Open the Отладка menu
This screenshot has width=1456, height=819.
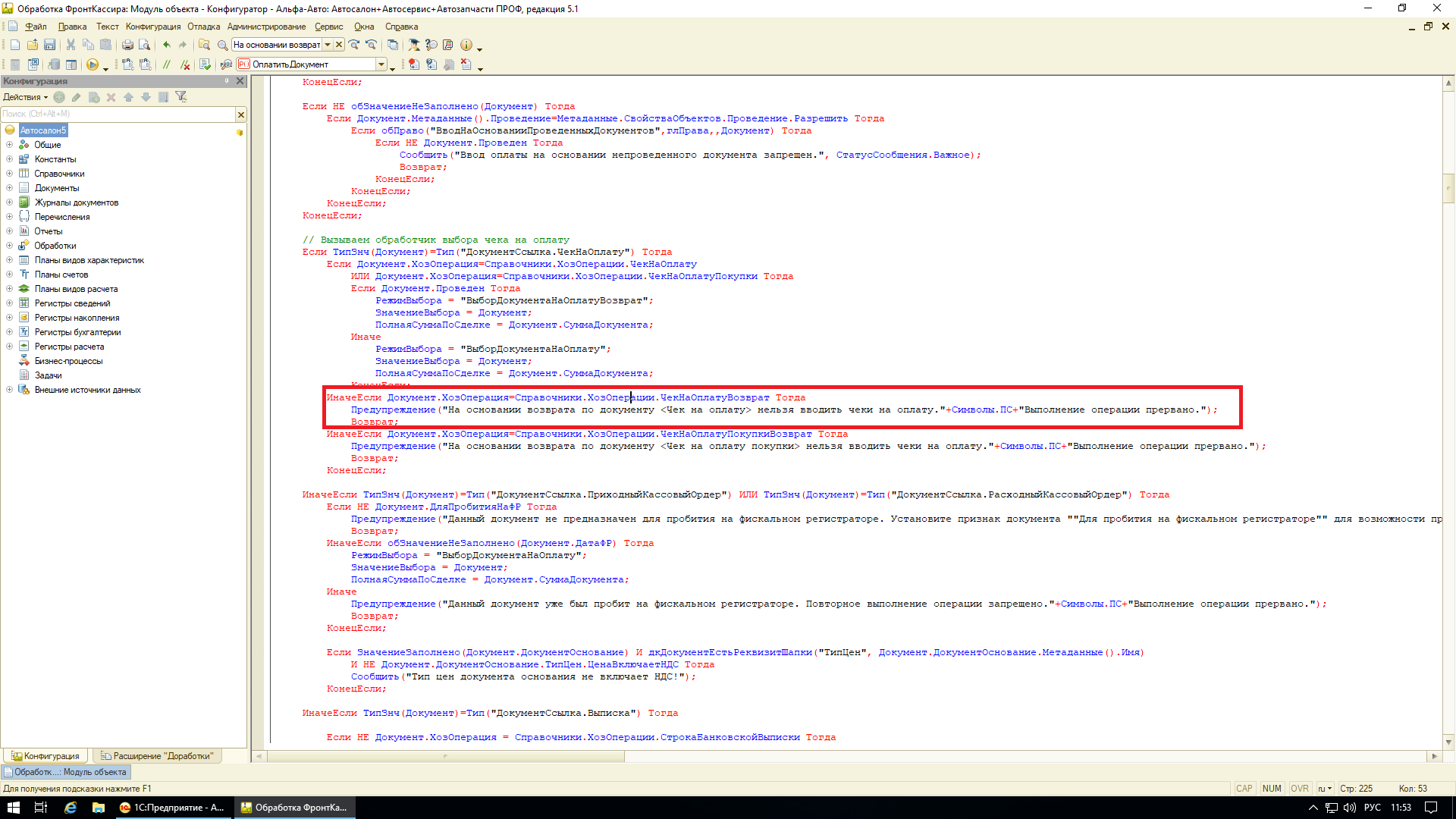pyautogui.click(x=204, y=27)
